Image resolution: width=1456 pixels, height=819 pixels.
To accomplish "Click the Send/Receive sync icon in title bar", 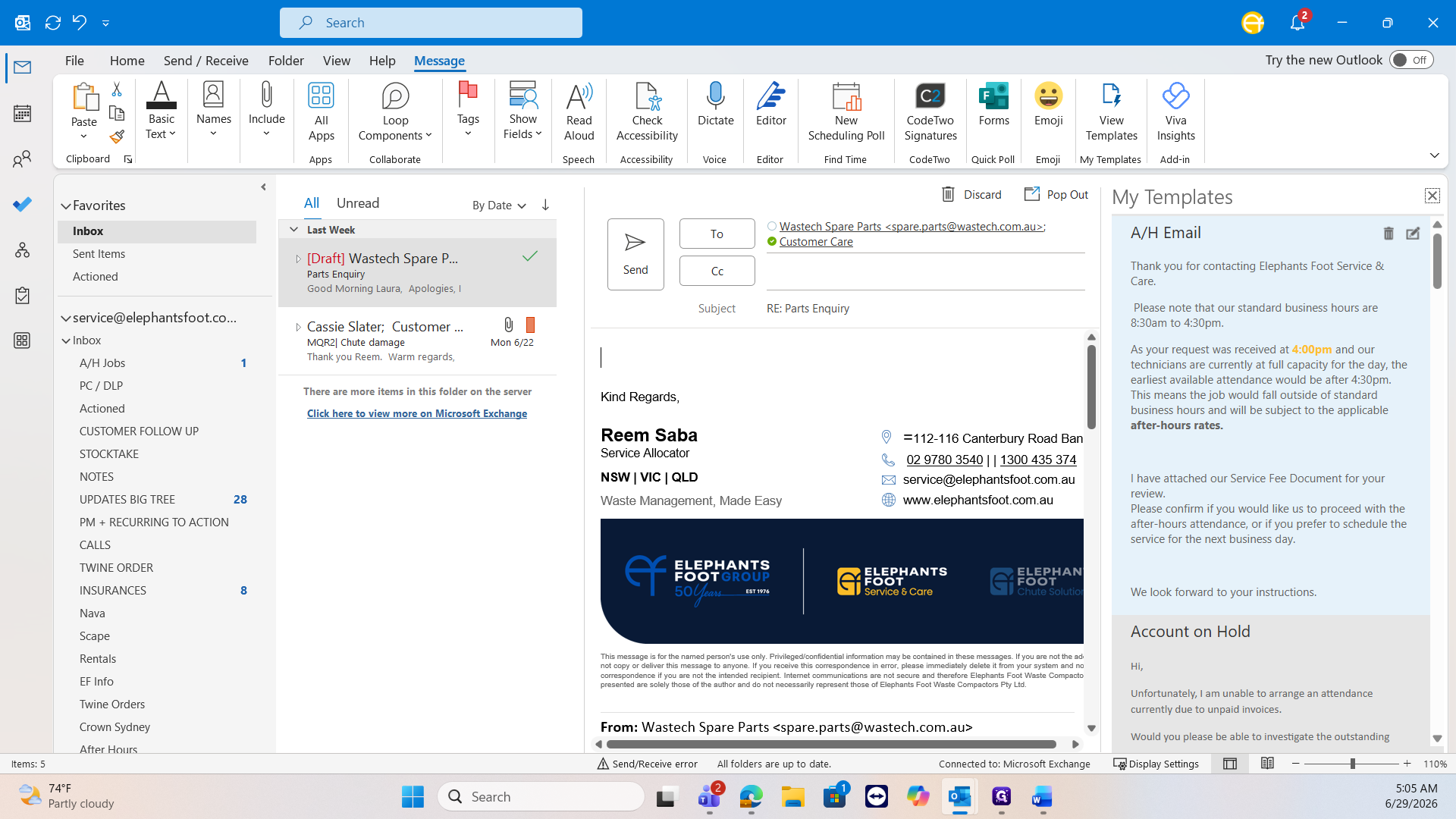I will (52, 23).
